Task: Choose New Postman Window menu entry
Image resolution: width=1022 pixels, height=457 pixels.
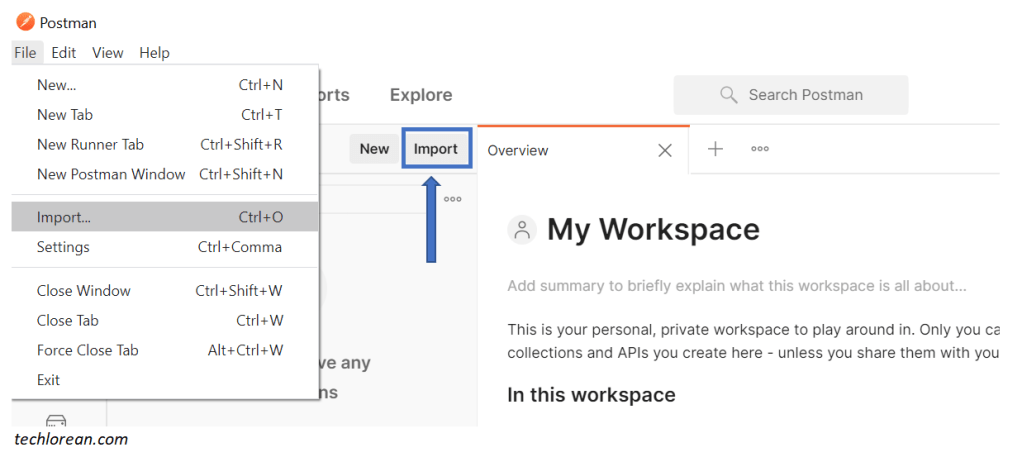Action: click(x=165, y=175)
